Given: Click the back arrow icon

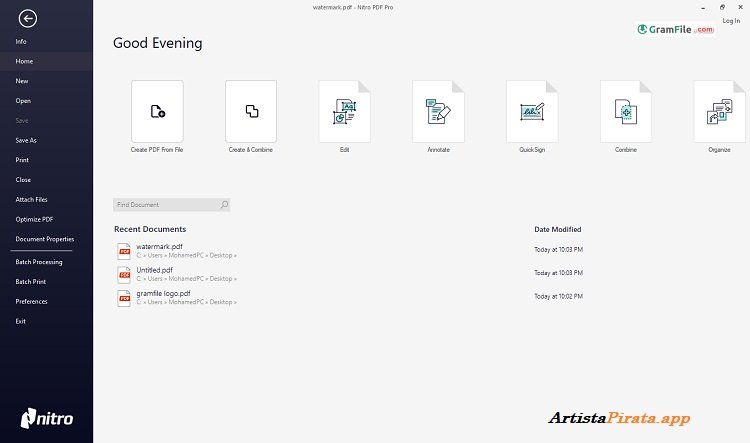Looking at the screenshot, I should click(27, 17).
